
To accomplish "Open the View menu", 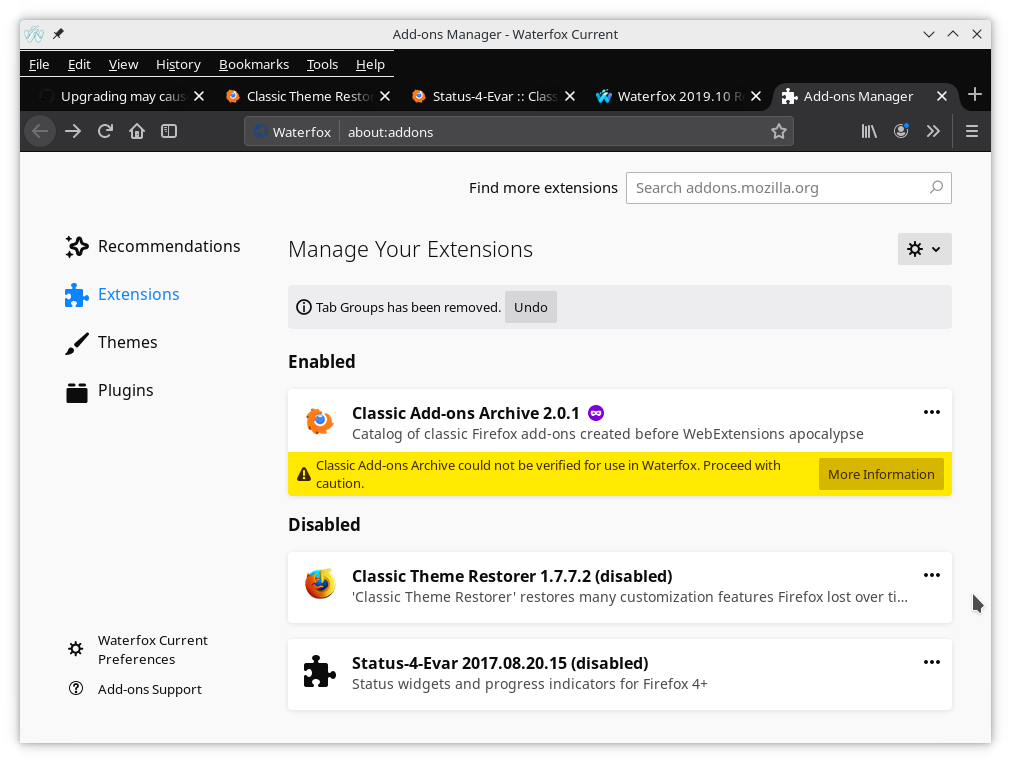I will [123, 64].
